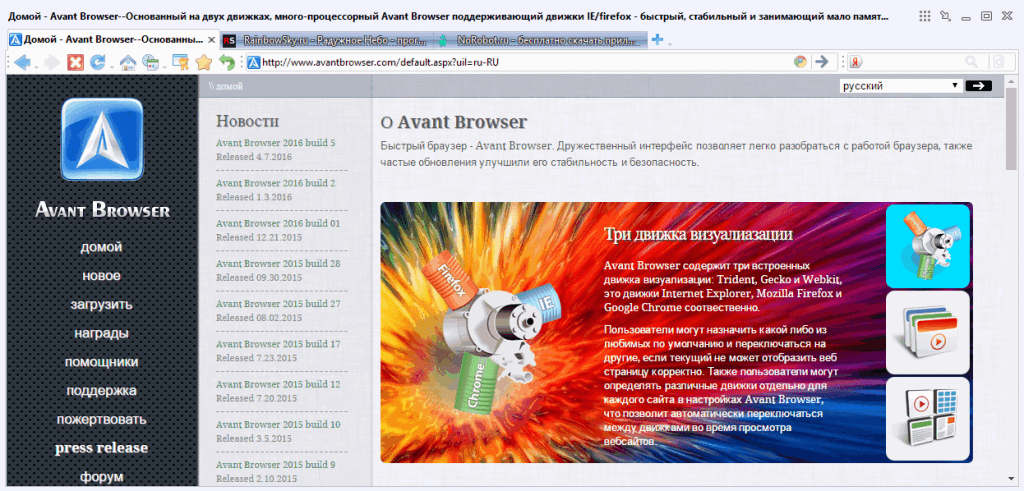Open помощники in the sidebar menu
Viewport: 1024px width, 491px height.
(x=101, y=362)
